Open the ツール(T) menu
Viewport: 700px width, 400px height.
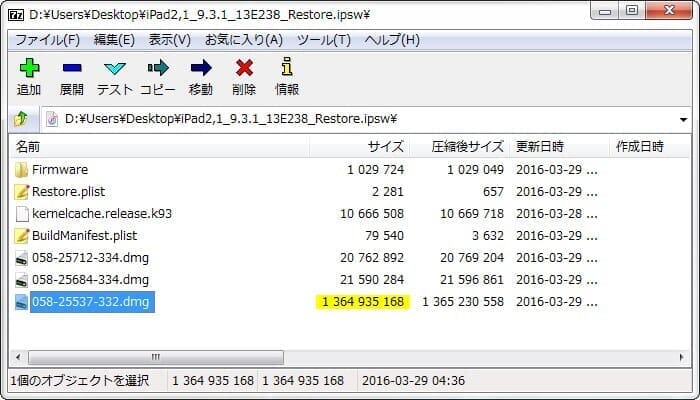click(x=324, y=40)
